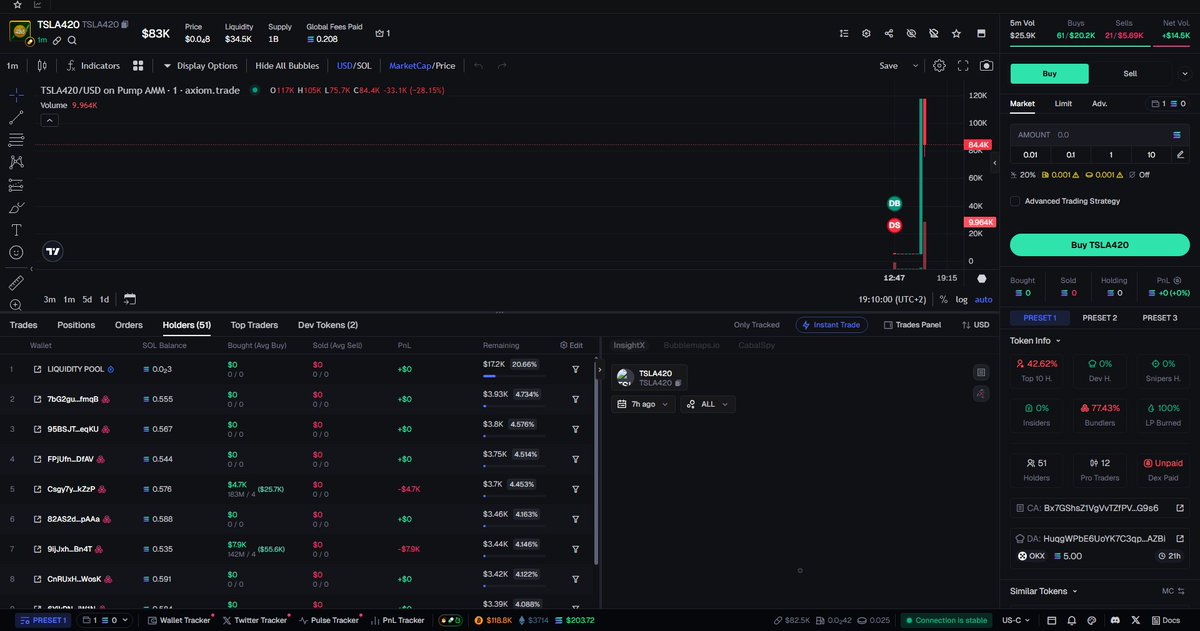Select the XABCD pattern tool
Screen dimensions: 1200x631
tap(16, 162)
